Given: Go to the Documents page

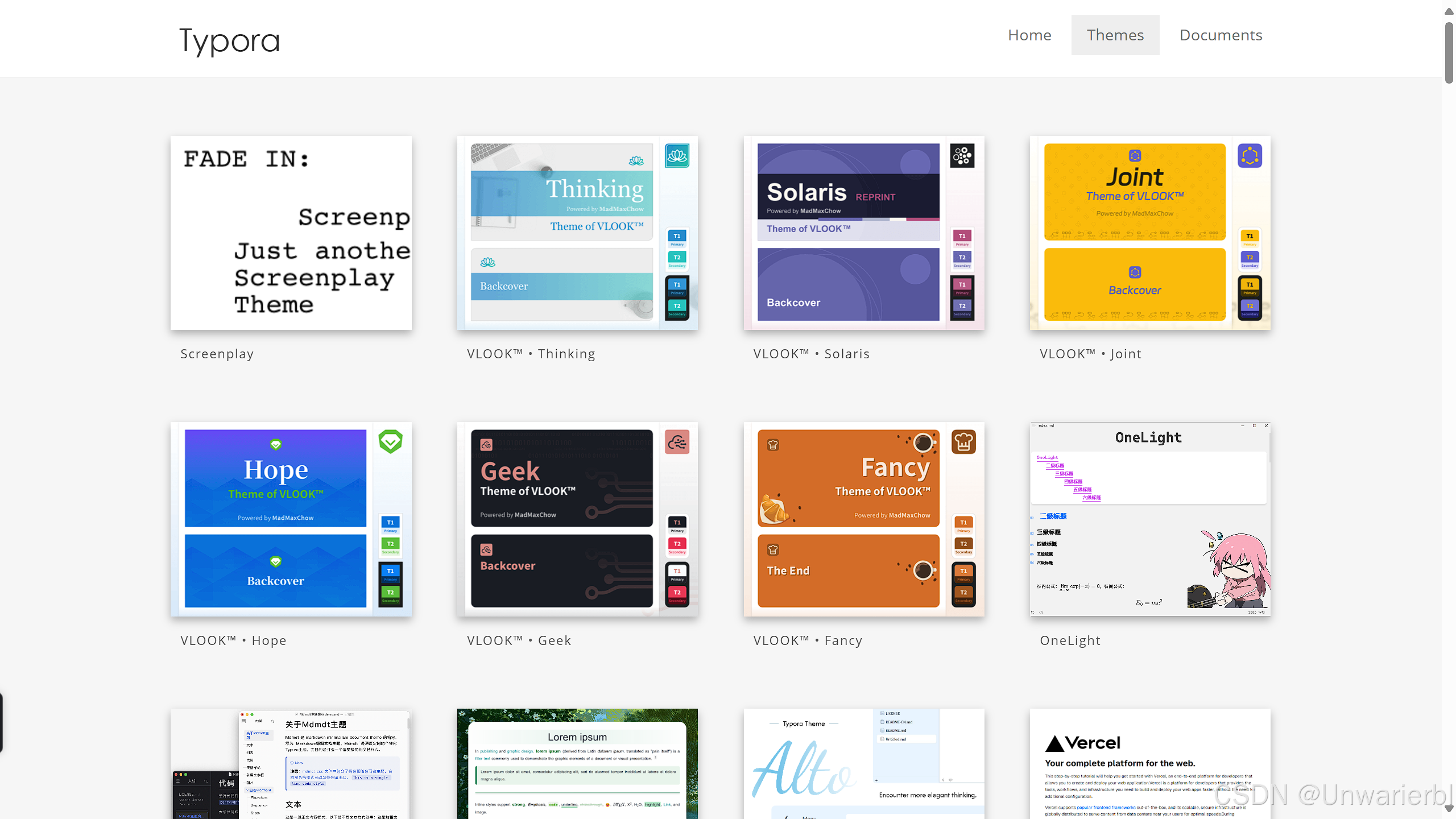Looking at the screenshot, I should click(1221, 35).
